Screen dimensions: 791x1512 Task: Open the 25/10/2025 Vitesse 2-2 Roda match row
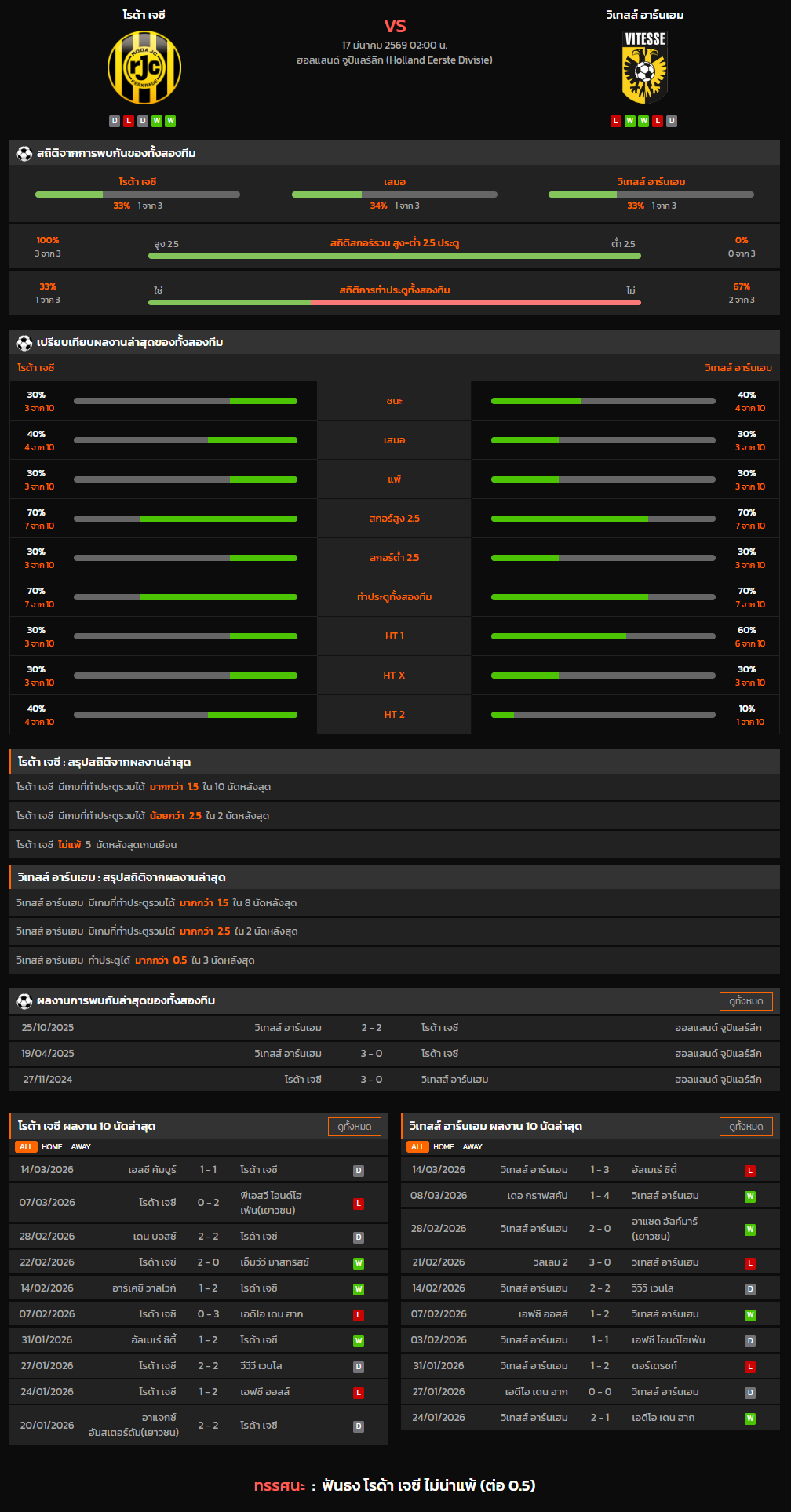395,1028
